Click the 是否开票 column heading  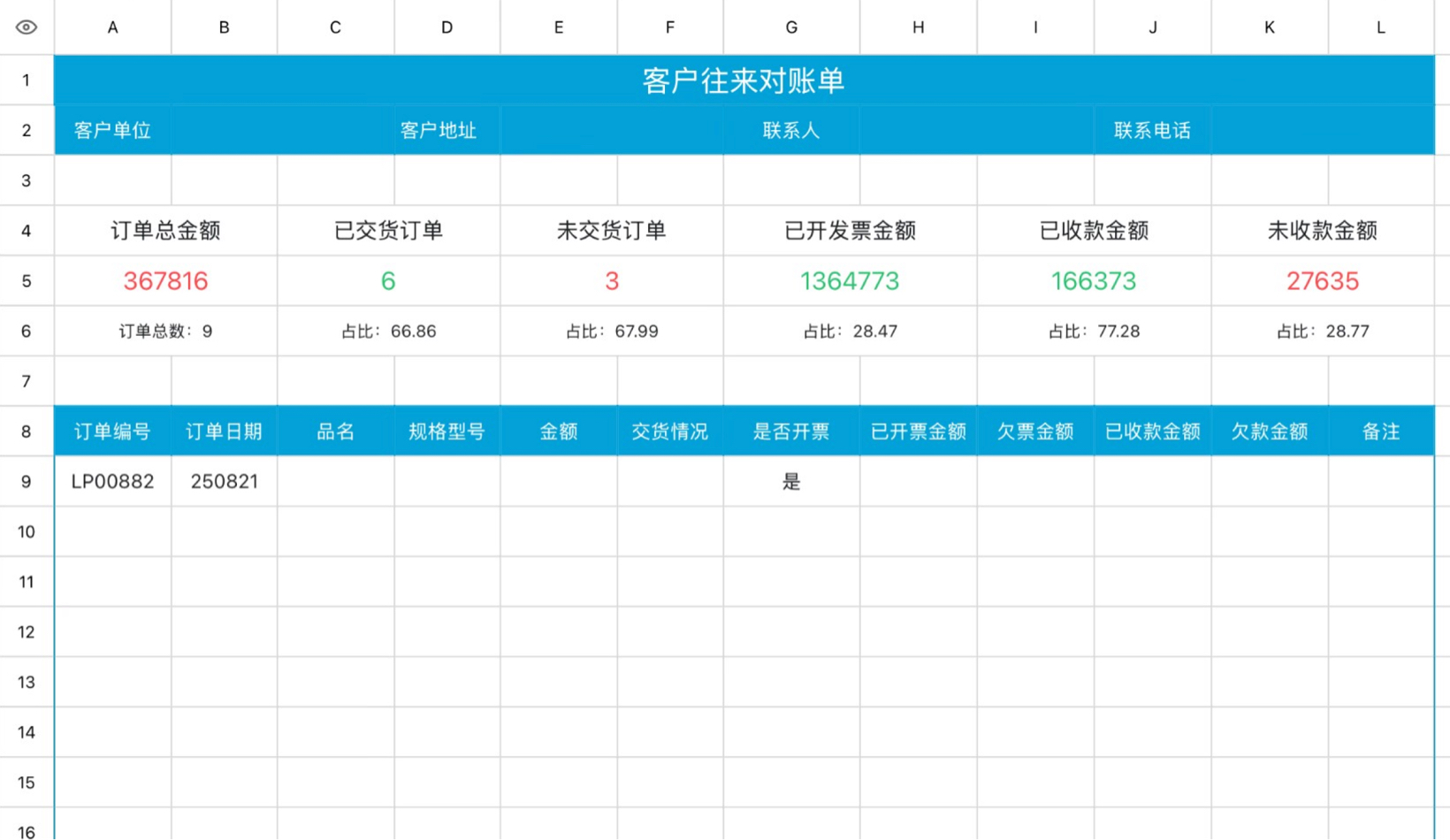(791, 431)
